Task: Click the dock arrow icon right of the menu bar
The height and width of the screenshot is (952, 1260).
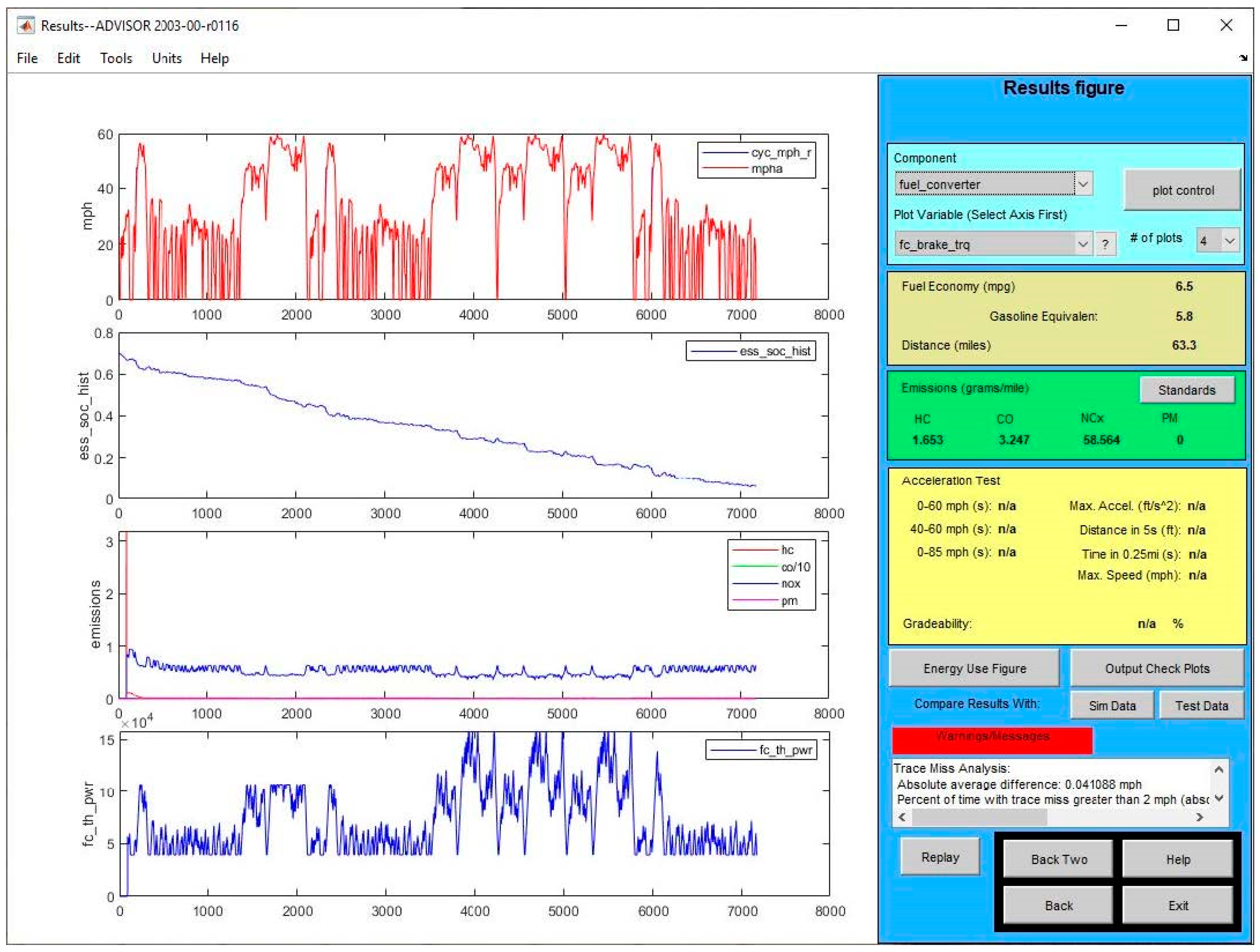Action: click(x=1243, y=58)
